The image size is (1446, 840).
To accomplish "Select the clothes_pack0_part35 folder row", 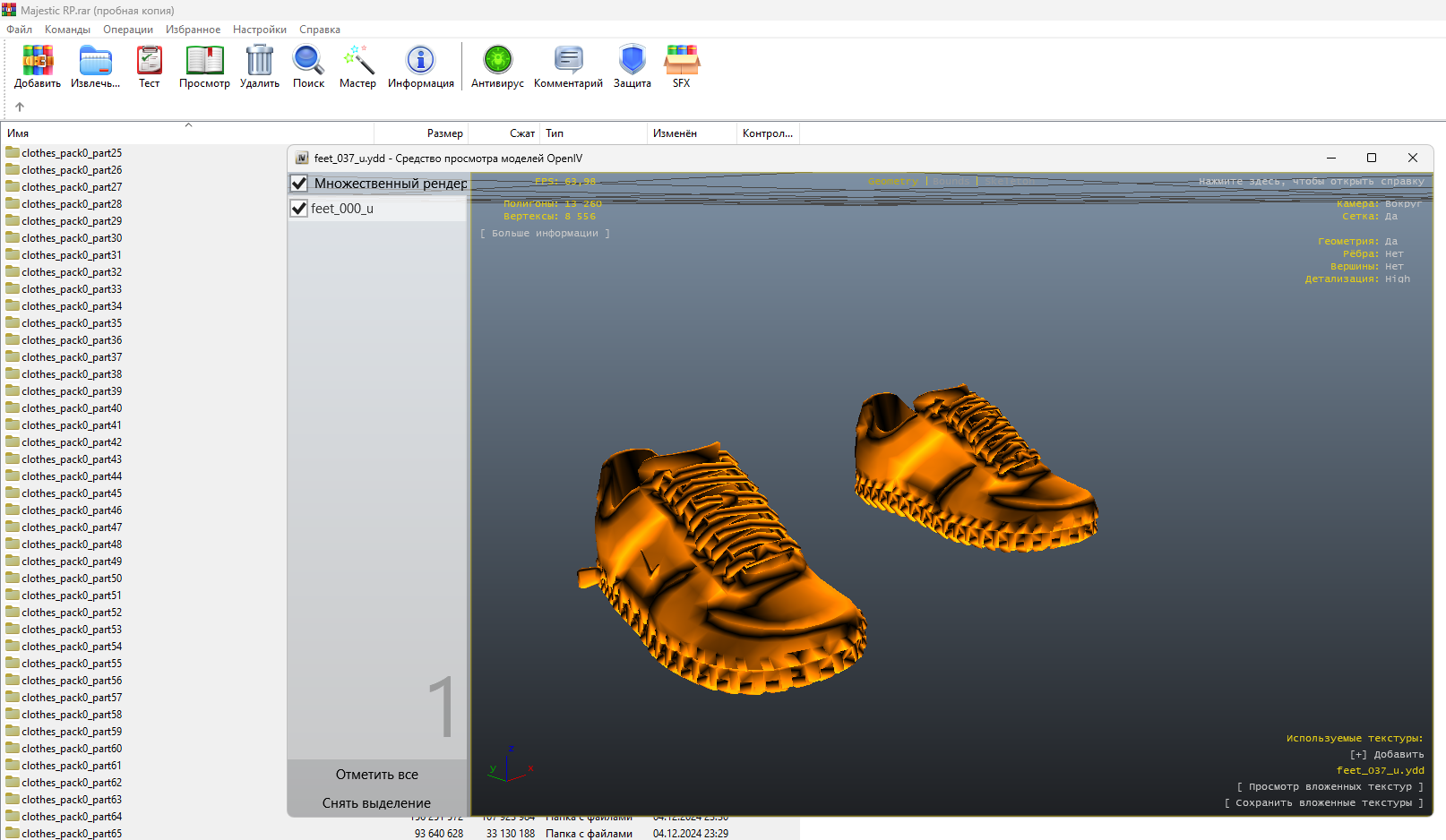I will click(x=72, y=322).
